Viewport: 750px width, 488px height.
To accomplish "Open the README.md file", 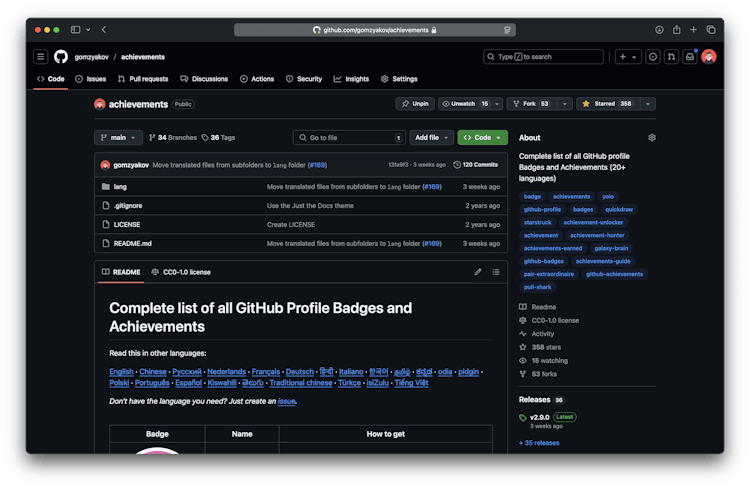I will 132,244.
